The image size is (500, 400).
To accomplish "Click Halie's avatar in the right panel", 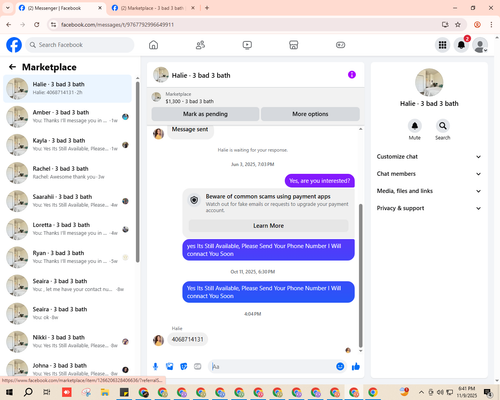I will [x=429, y=82].
